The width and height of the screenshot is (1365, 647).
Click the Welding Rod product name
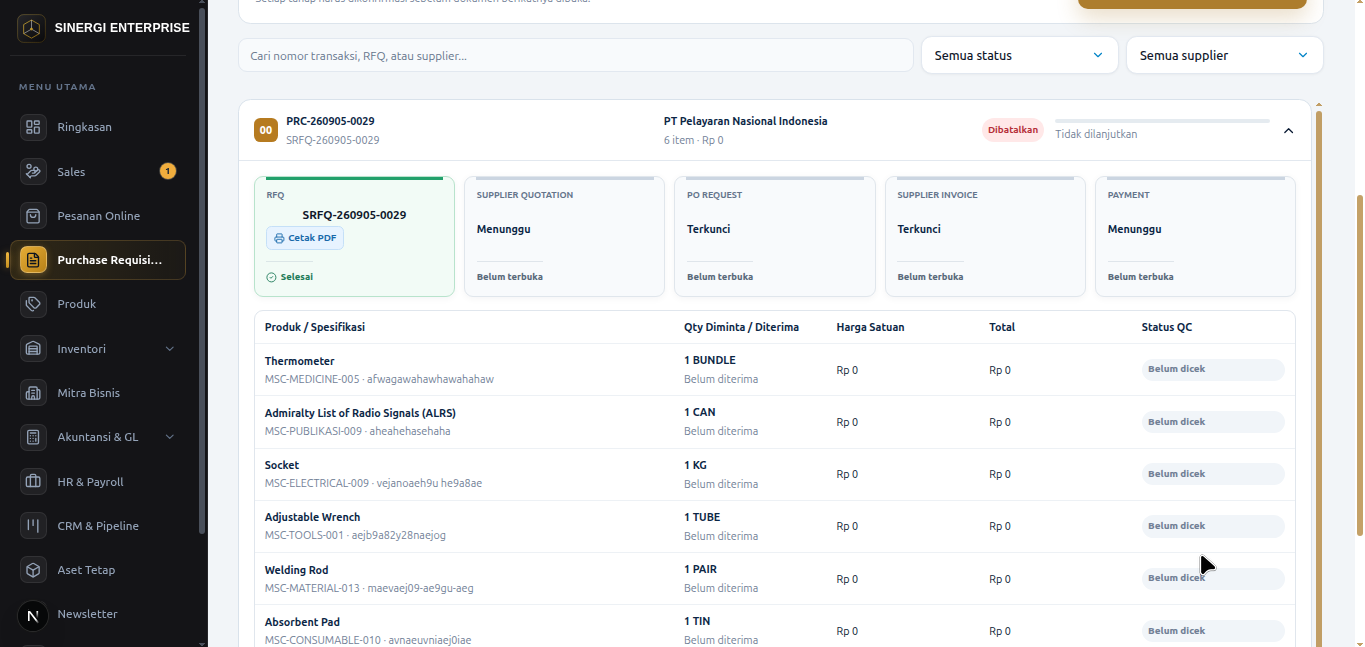coord(296,570)
